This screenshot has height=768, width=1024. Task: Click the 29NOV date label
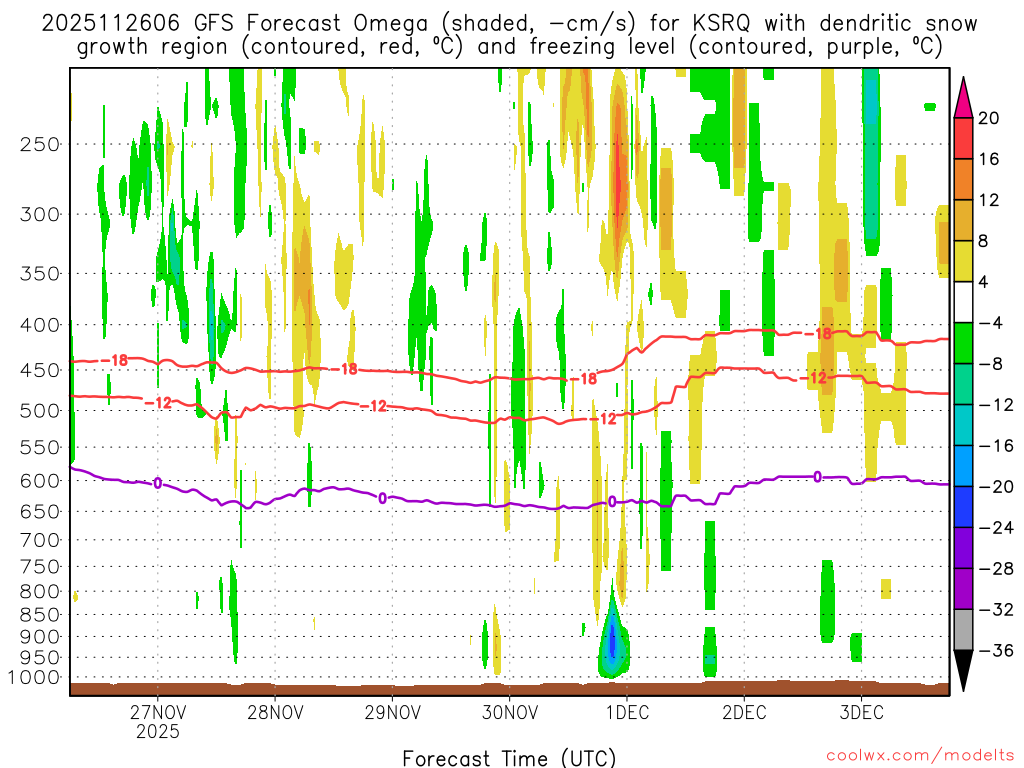click(x=392, y=712)
